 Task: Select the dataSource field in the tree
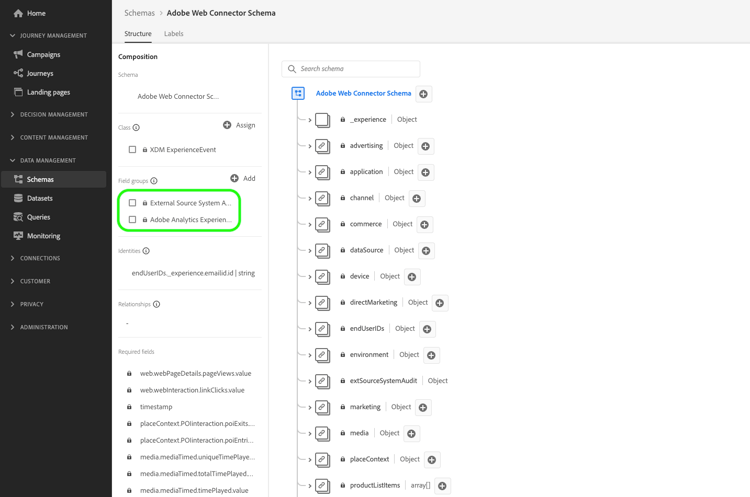point(366,250)
